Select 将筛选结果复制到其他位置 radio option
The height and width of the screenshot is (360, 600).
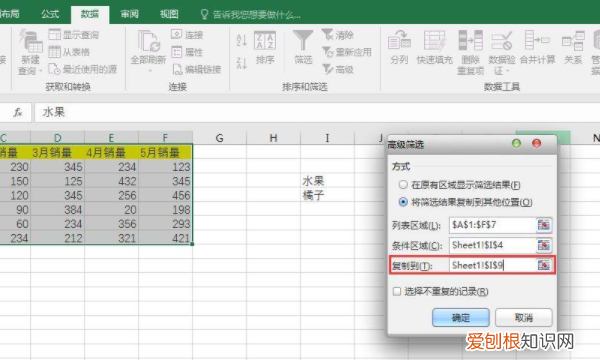tap(403, 202)
